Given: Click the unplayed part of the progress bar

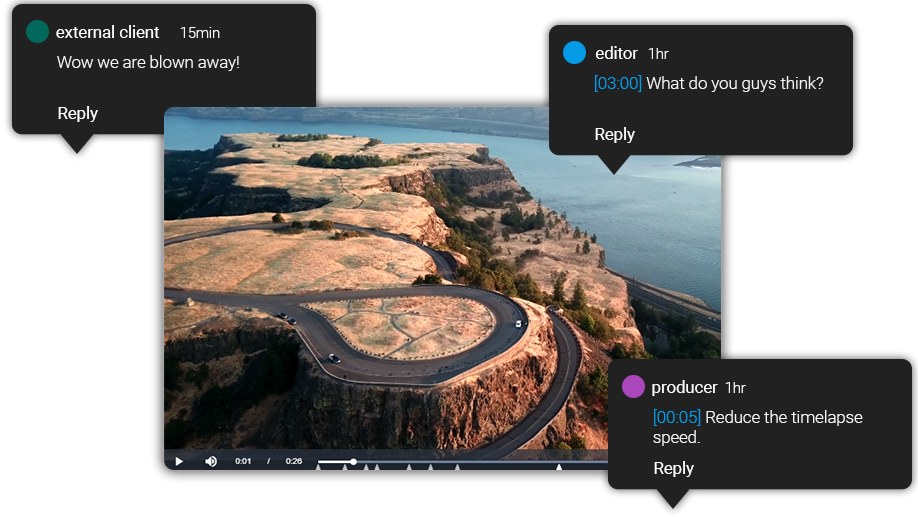Looking at the screenshot, I should click(x=482, y=462).
